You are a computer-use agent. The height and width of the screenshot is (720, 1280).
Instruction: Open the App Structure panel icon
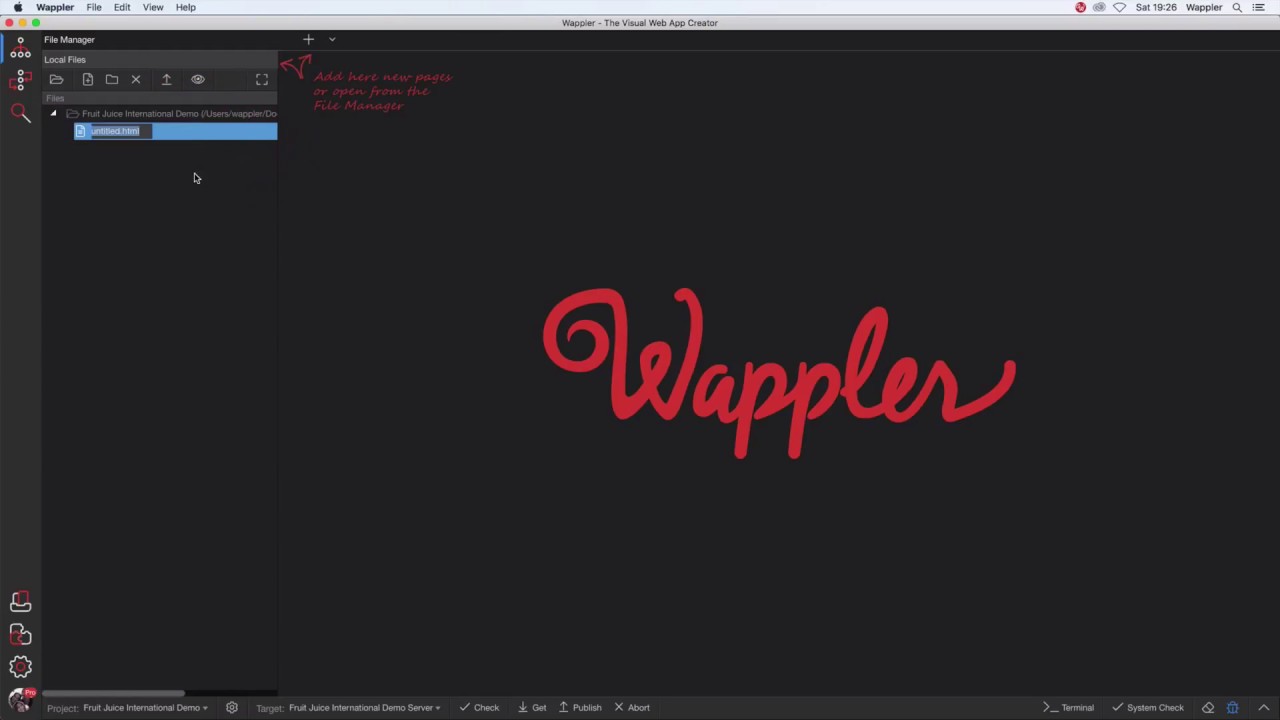pyautogui.click(x=20, y=48)
